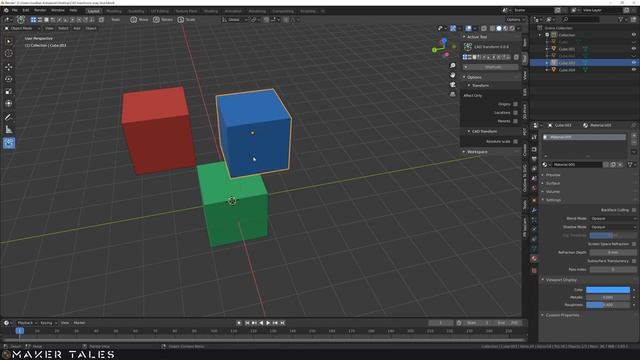
Task: Toggle Absolute scale checkbox
Action: 515,141
